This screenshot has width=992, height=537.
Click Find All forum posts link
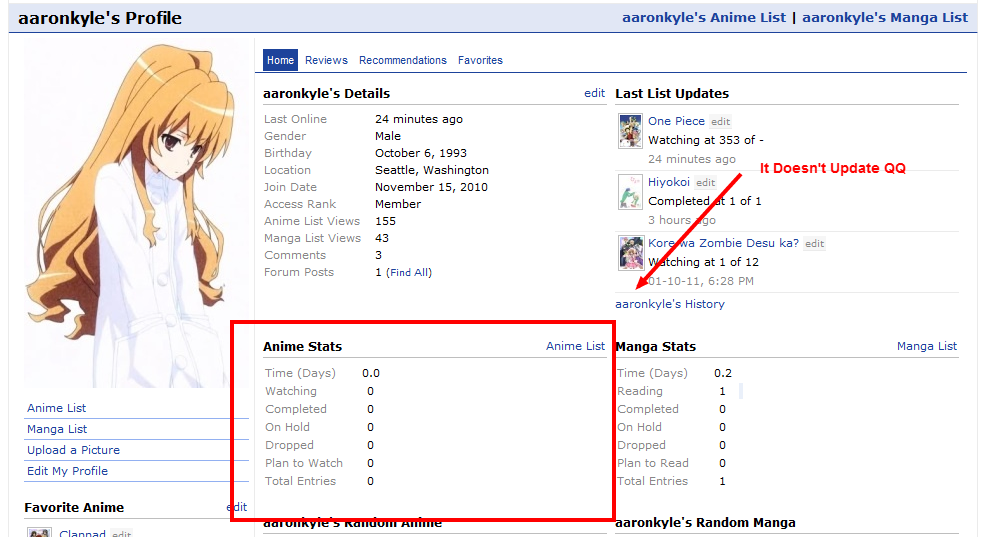[x=409, y=272]
